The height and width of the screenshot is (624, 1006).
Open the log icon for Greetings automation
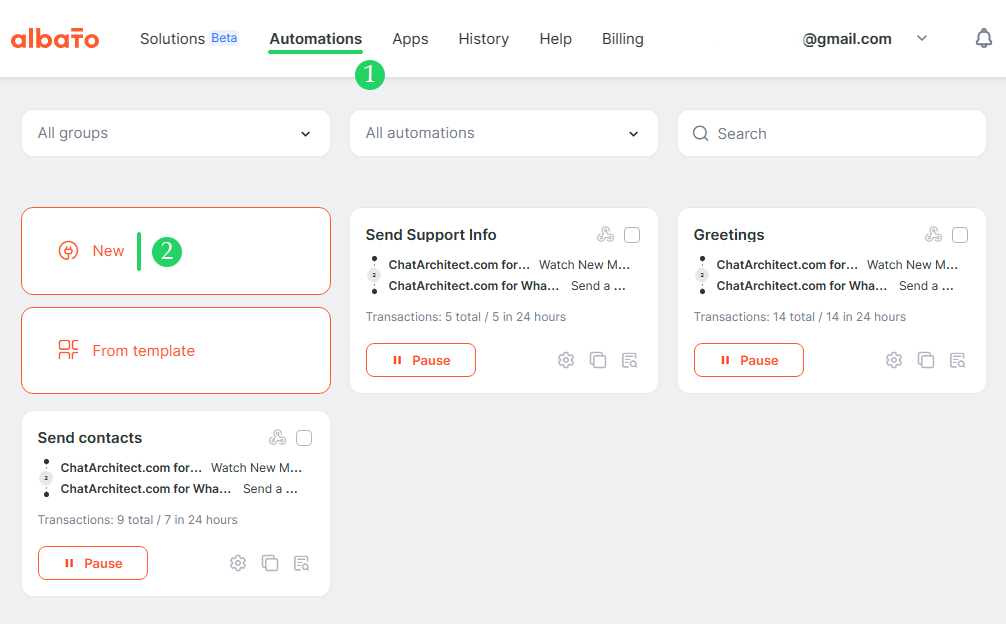pos(957,360)
